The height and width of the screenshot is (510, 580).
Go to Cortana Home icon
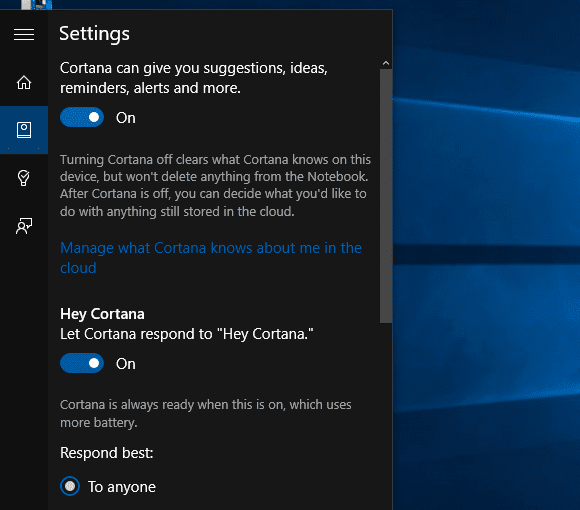pos(24,82)
